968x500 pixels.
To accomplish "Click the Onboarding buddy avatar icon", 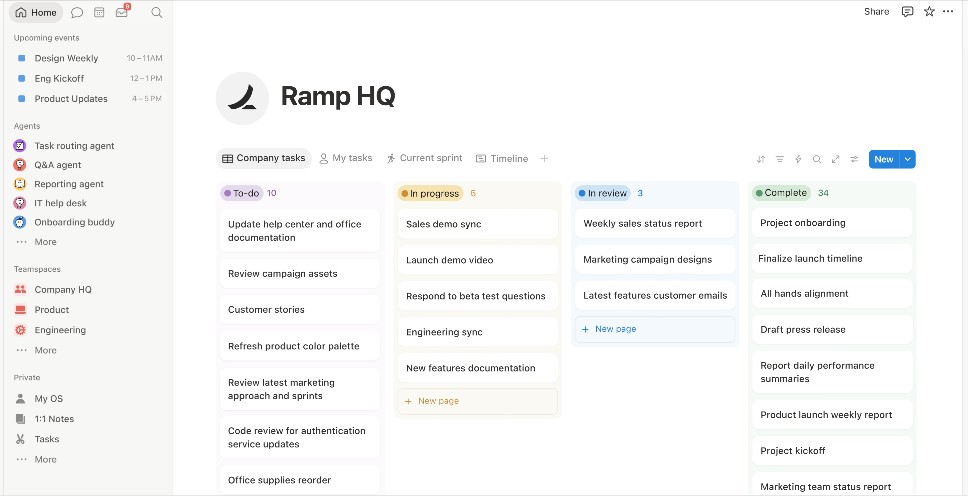I will click(20, 222).
